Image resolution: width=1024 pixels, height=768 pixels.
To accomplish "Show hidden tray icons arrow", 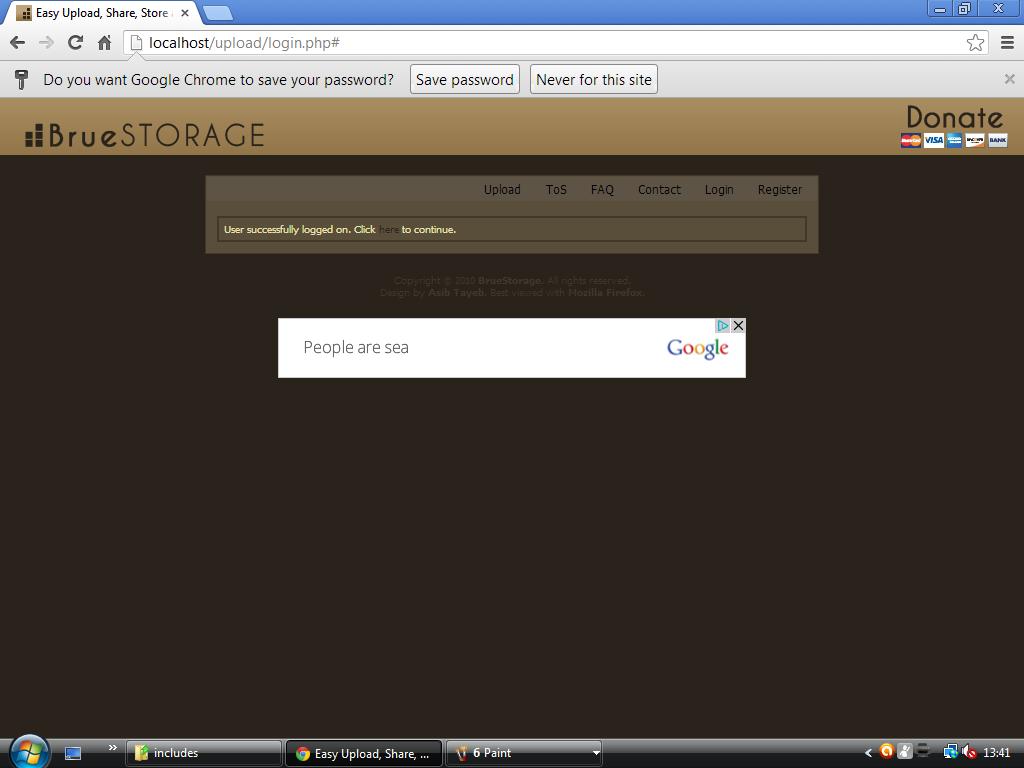I will (x=868, y=753).
